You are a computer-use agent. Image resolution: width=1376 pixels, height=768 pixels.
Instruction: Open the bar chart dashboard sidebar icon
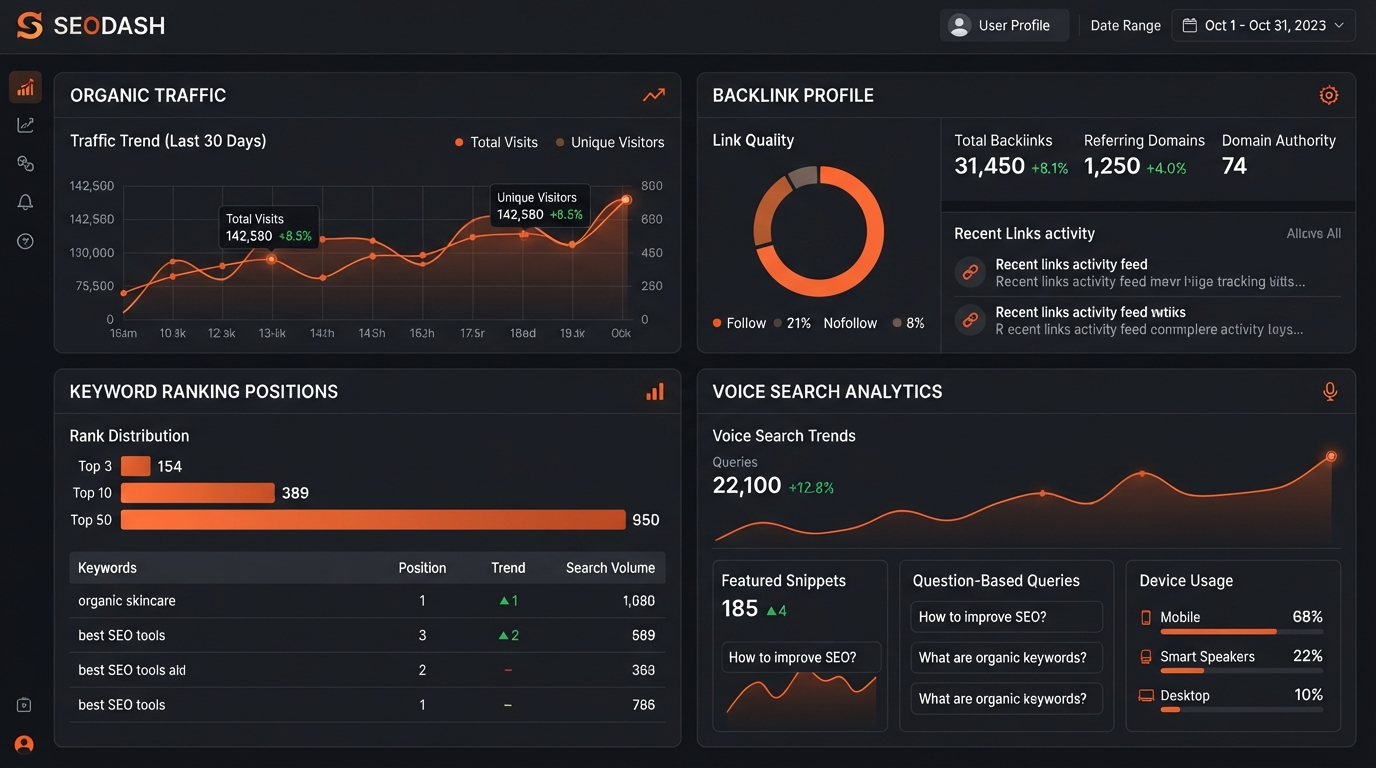tap(25, 88)
